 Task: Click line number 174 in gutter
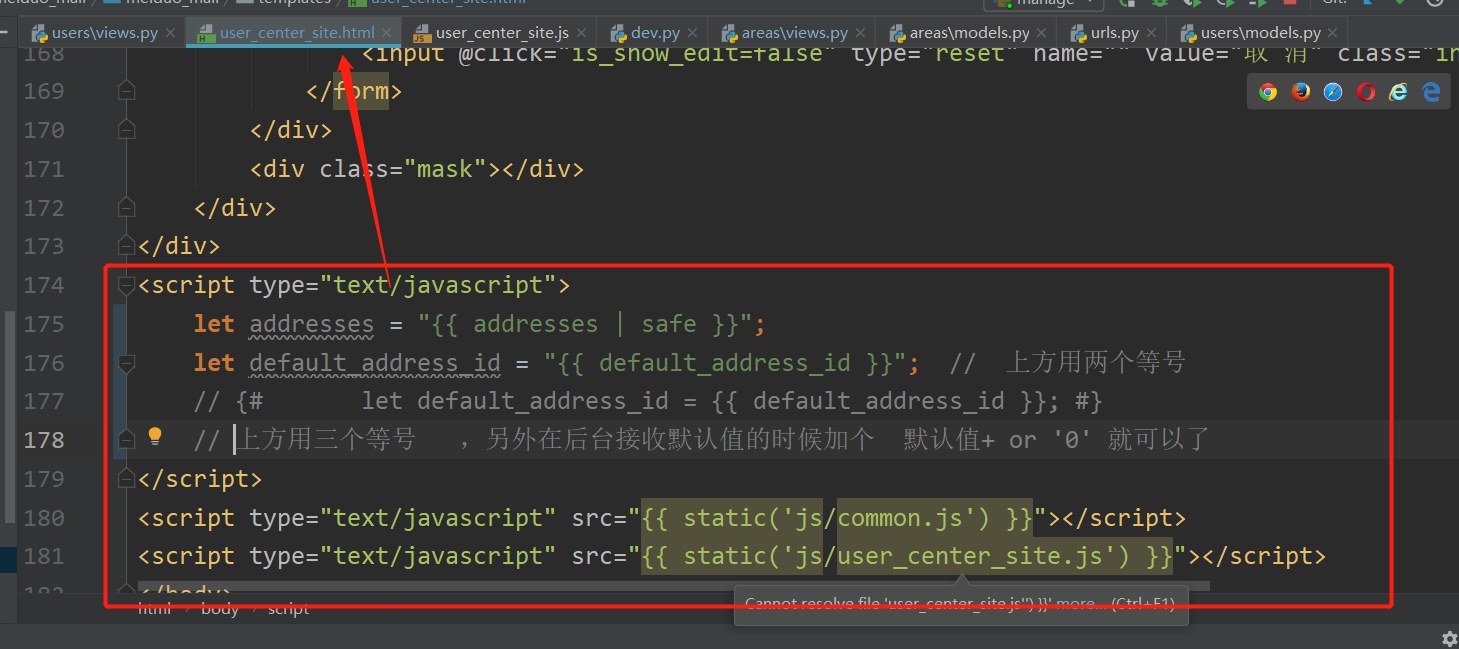44,285
